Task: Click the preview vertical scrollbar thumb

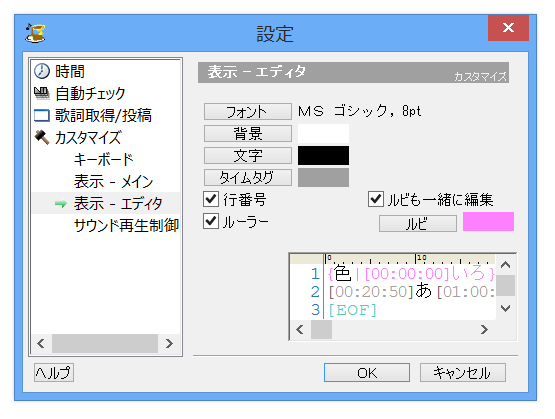Action: [505, 285]
